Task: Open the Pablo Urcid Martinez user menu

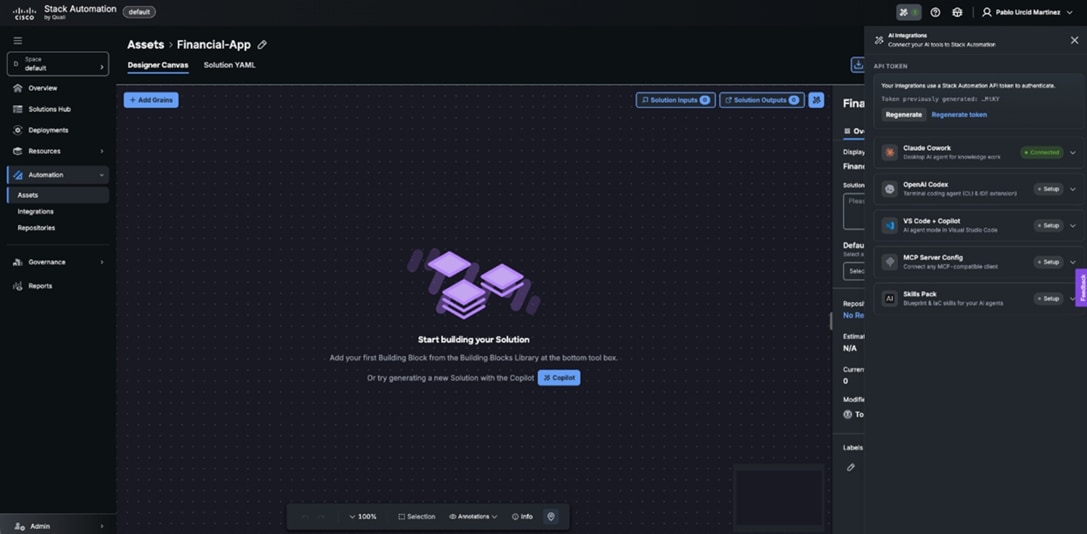Action: 1027,12
